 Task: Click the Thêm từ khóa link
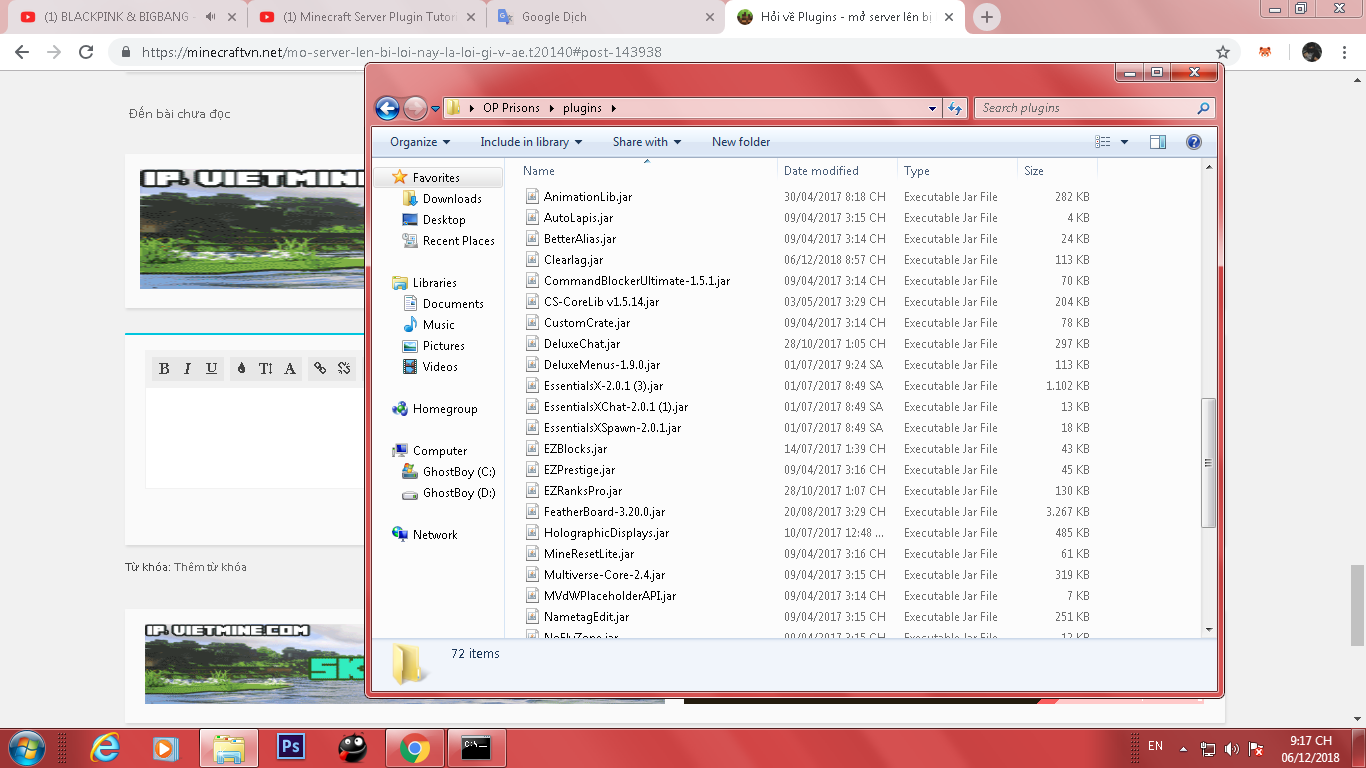coord(210,567)
